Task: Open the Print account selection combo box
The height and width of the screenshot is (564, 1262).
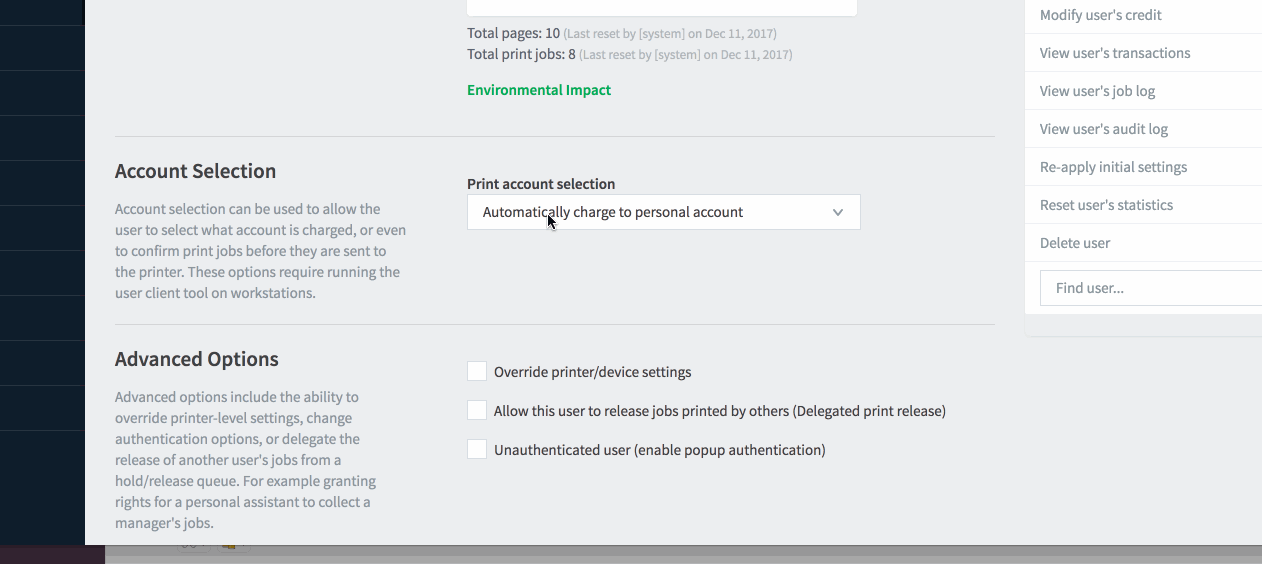Action: tap(663, 212)
